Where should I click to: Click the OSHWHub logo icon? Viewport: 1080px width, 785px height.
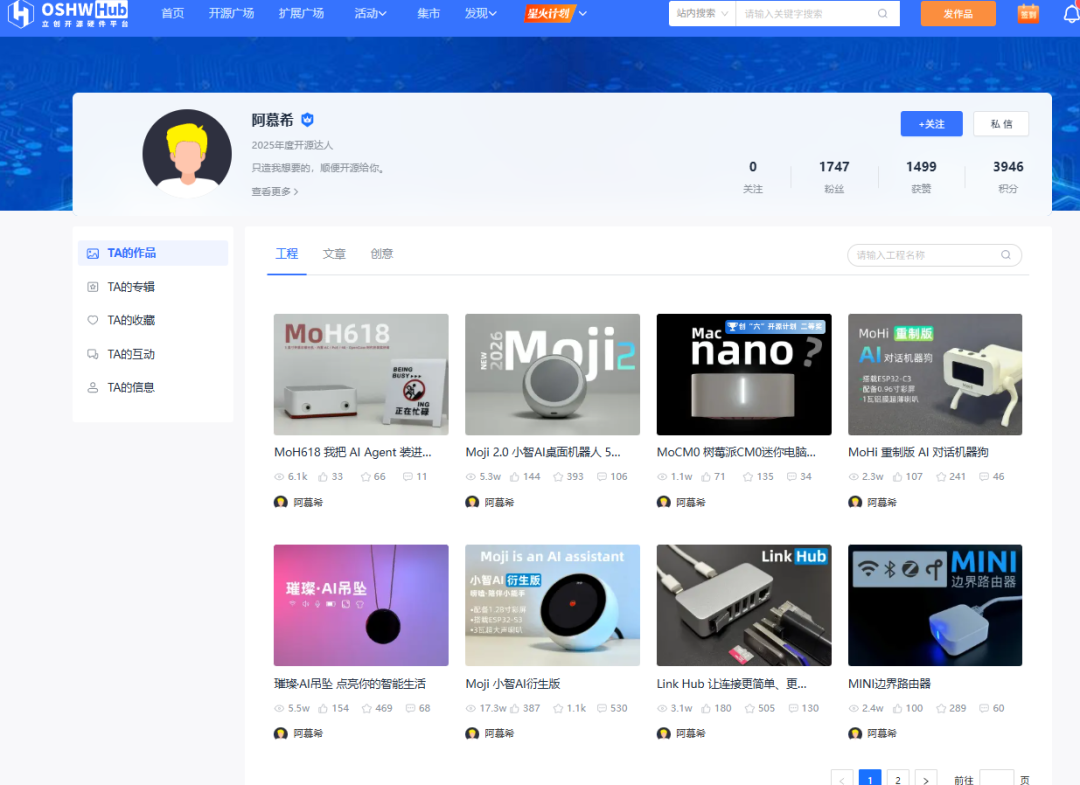pos(21,14)
